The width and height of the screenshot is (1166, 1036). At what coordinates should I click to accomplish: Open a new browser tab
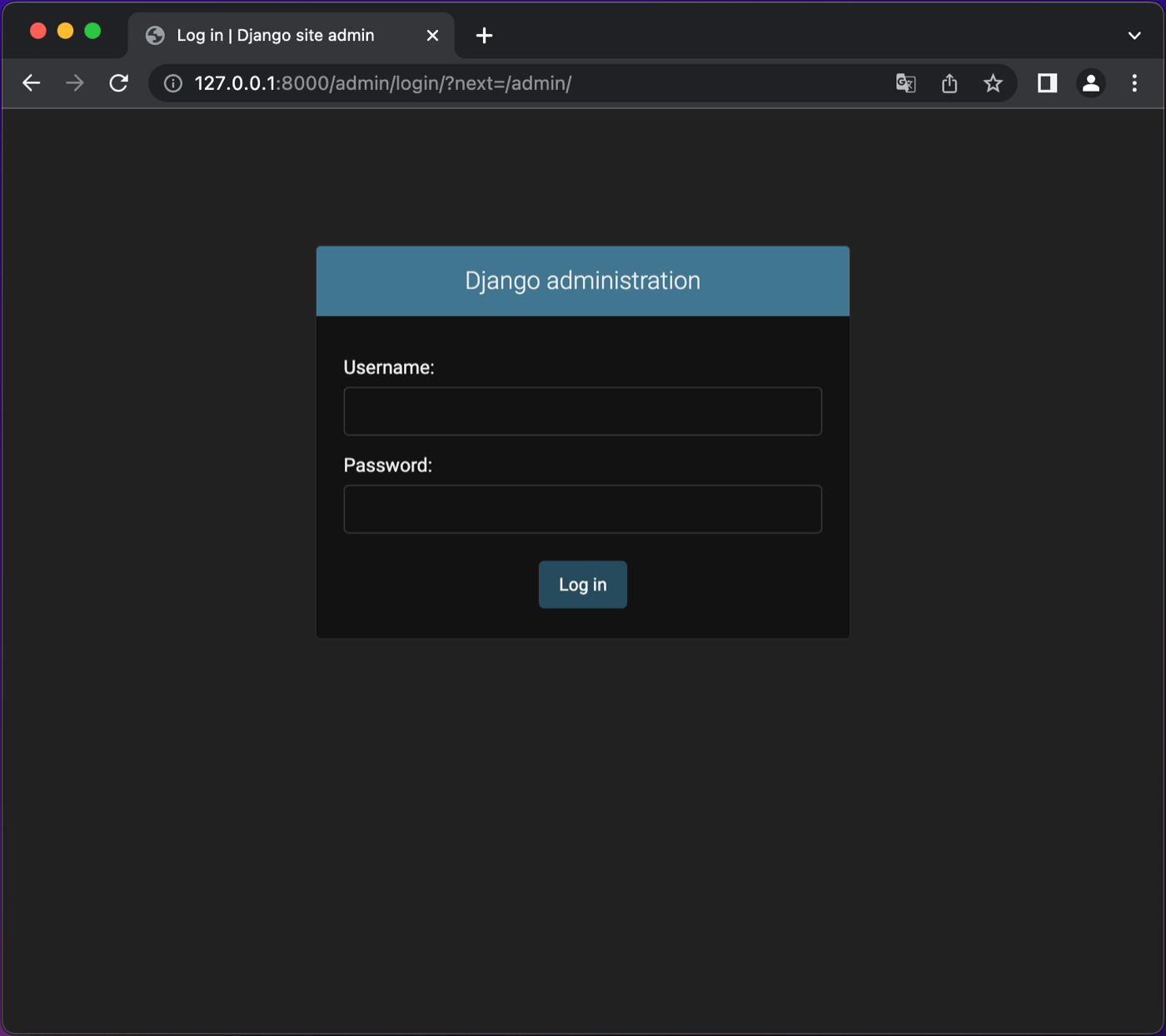pos(485,36)
